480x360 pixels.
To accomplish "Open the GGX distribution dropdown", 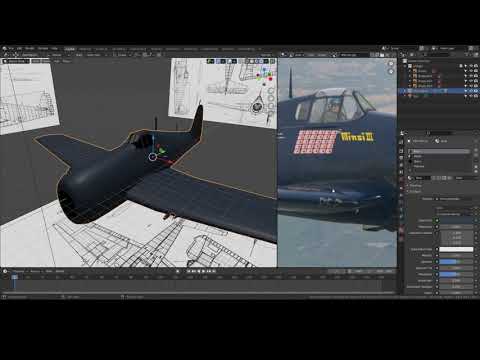I will coord(455,209).
